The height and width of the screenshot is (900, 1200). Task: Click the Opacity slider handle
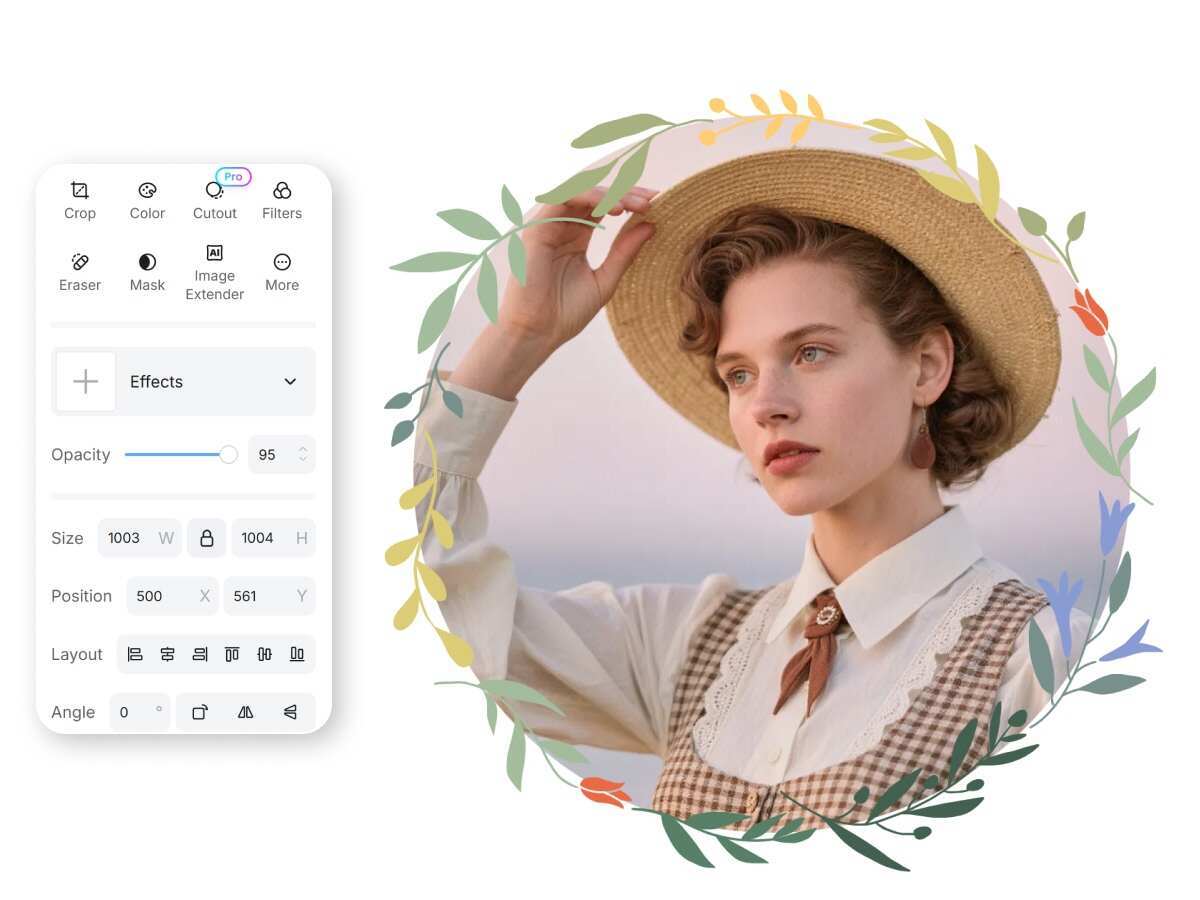[228, 455]
